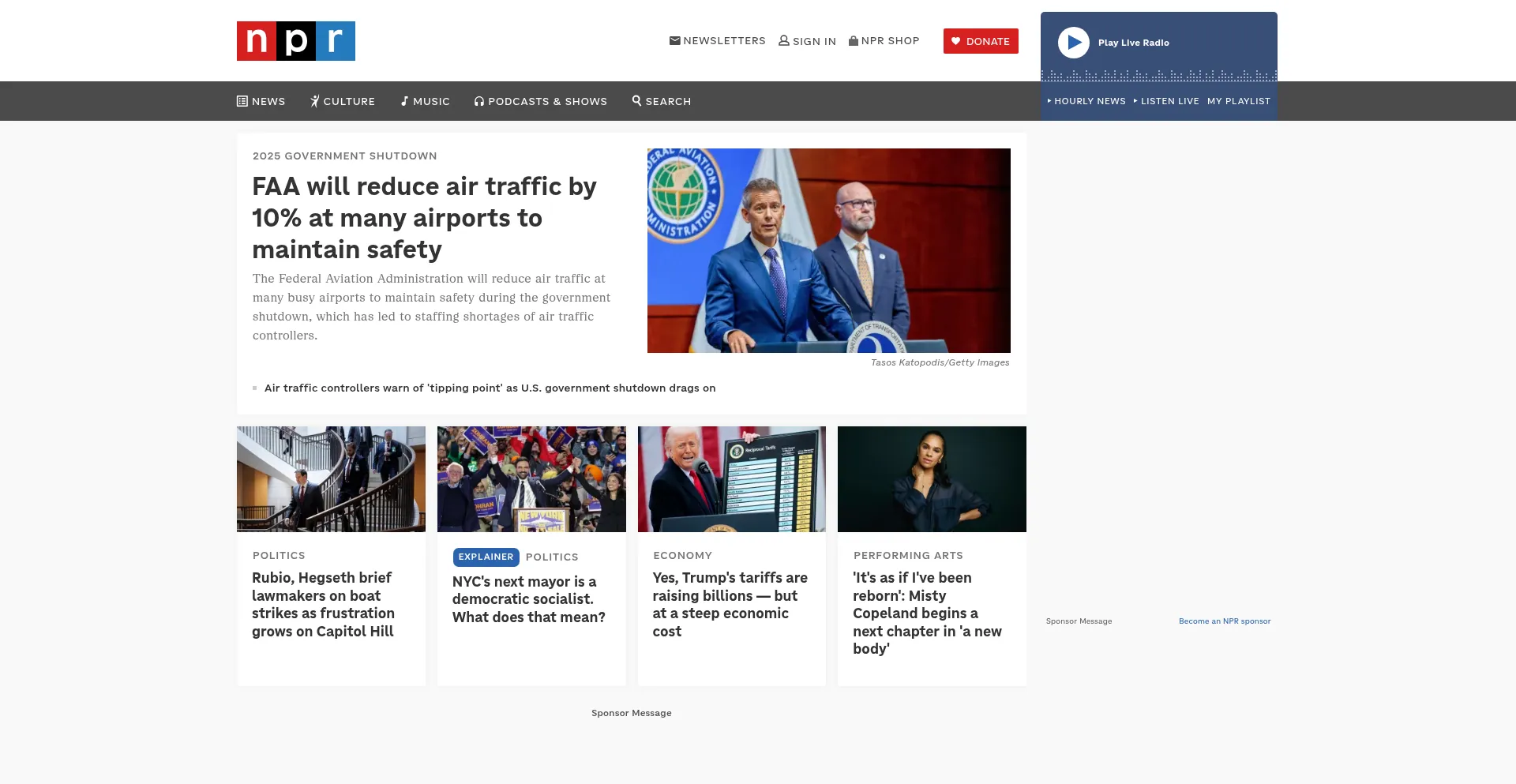
Task: Click the Music note icon
Action: 404,101
